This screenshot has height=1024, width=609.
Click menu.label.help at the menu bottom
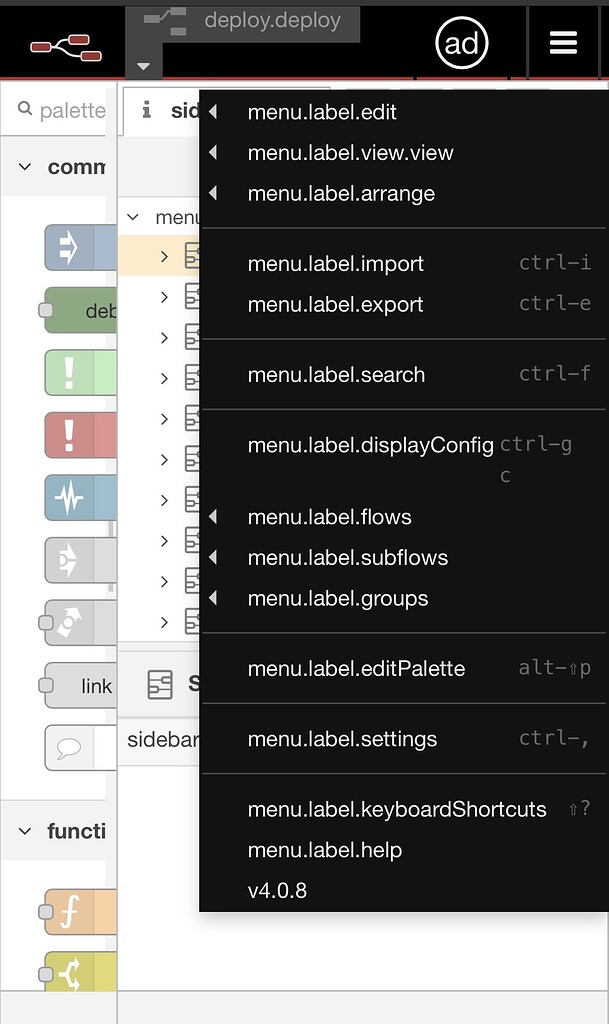pyautogui.click(x=324, y=850)
